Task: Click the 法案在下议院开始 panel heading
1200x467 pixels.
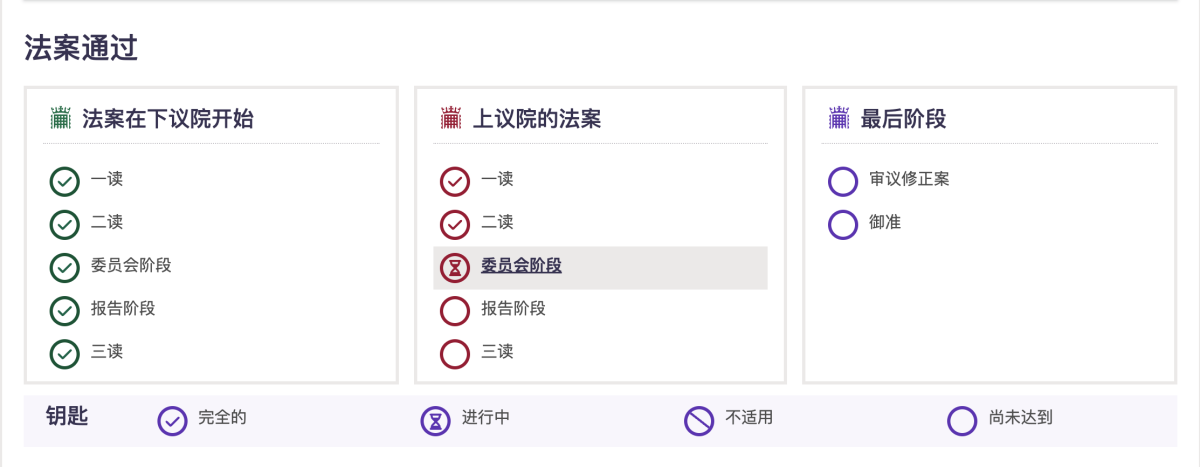Action: pyautogui.click(x=168, y=120)
